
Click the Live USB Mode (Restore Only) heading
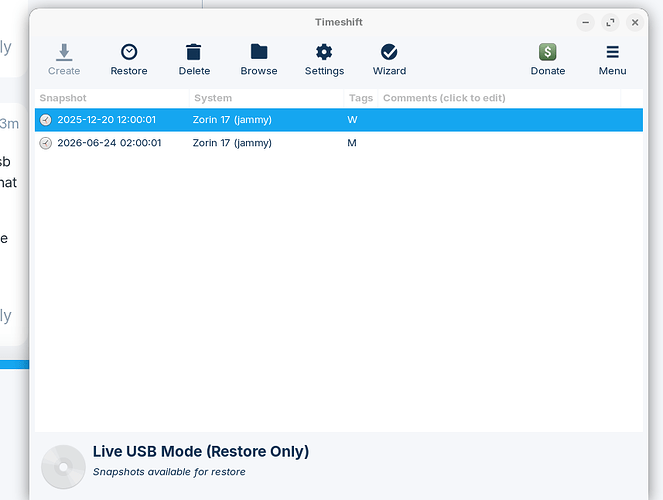(201, 451)
